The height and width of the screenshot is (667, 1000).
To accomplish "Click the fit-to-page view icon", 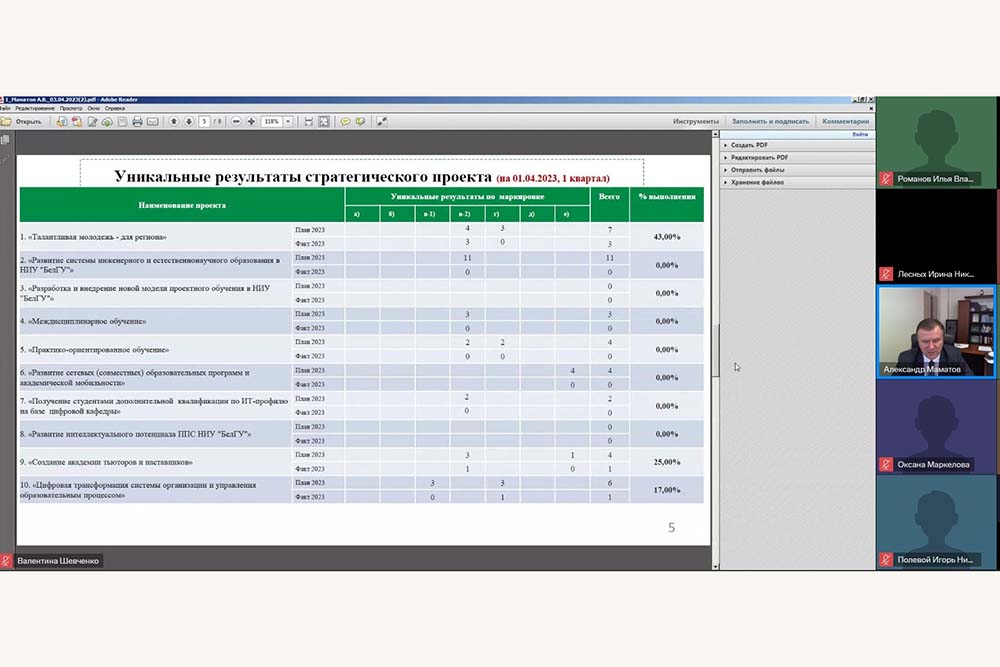I will pyautogui.click(x=324, y=121).
